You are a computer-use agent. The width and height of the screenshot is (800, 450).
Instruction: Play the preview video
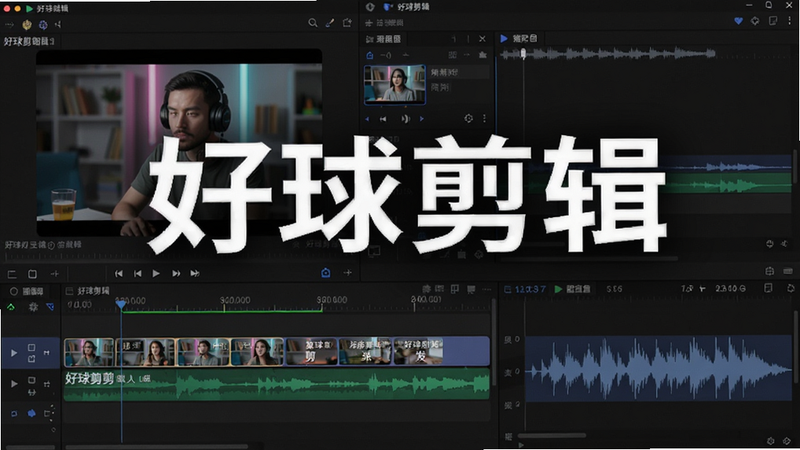click(156, 273)
